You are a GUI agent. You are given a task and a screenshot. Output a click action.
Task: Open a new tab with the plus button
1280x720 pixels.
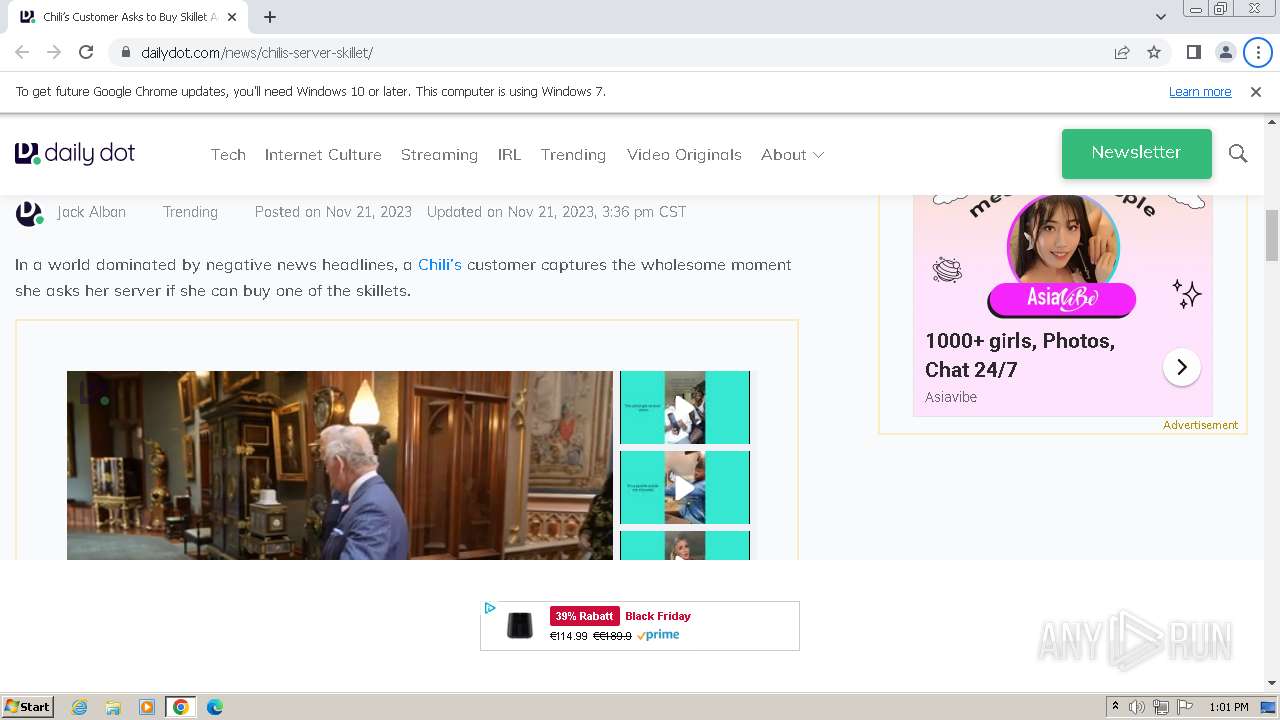270,17
